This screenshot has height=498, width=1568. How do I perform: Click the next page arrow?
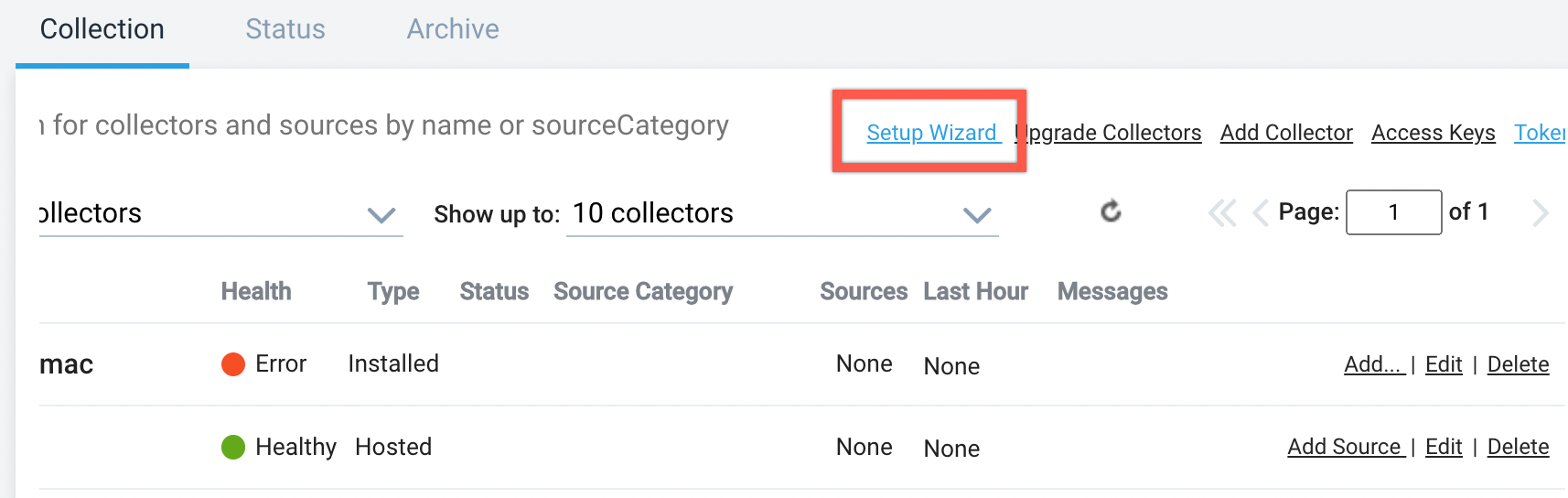(1541, 213)
